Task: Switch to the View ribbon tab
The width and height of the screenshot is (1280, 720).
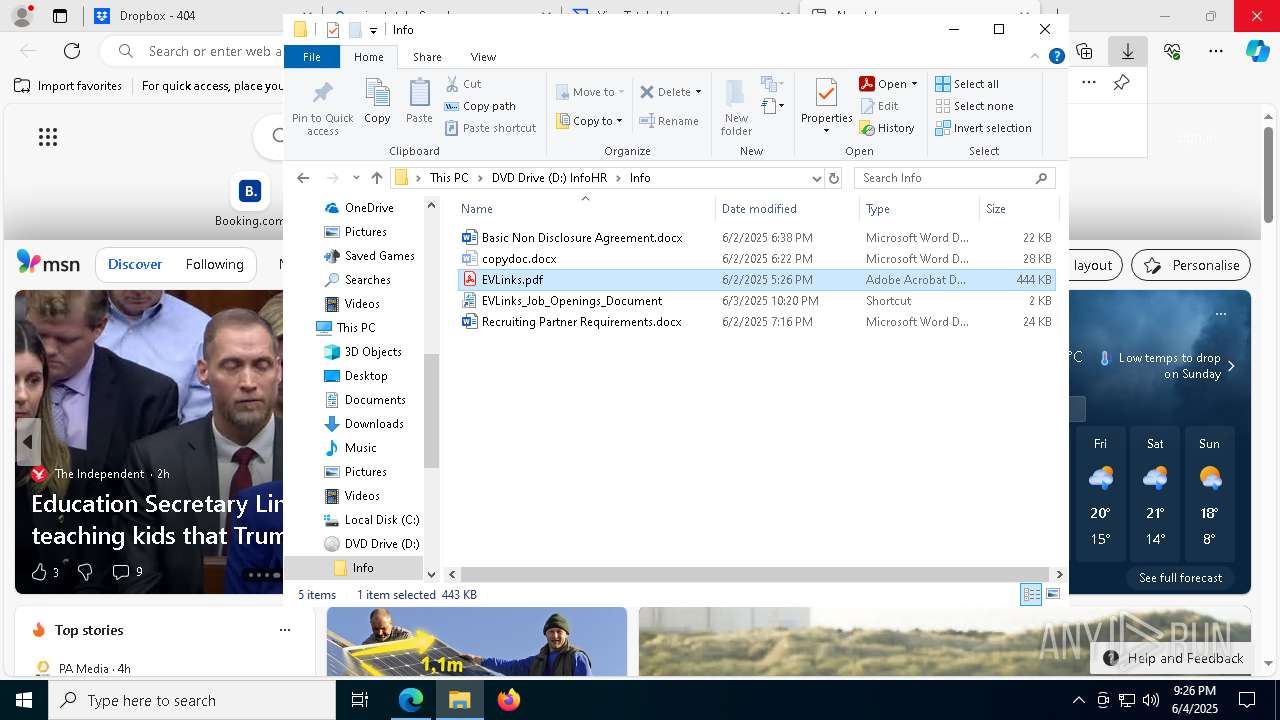Action: tap(483, 57)
